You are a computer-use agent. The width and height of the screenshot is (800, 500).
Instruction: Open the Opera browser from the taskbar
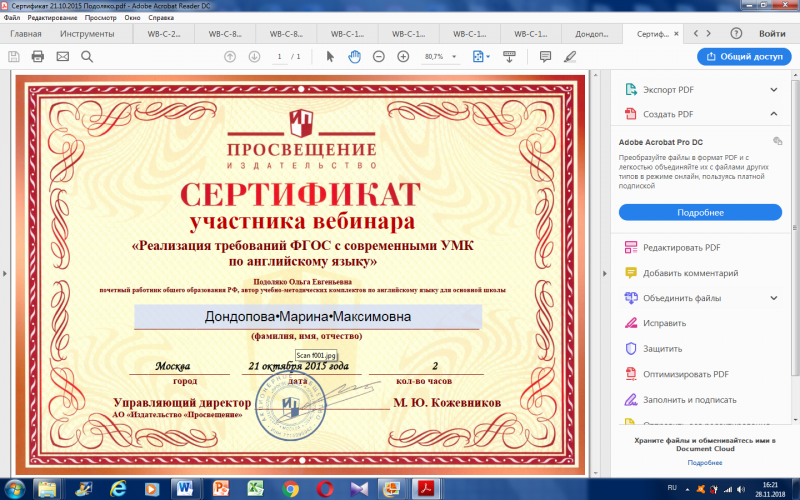pos(325,489)
